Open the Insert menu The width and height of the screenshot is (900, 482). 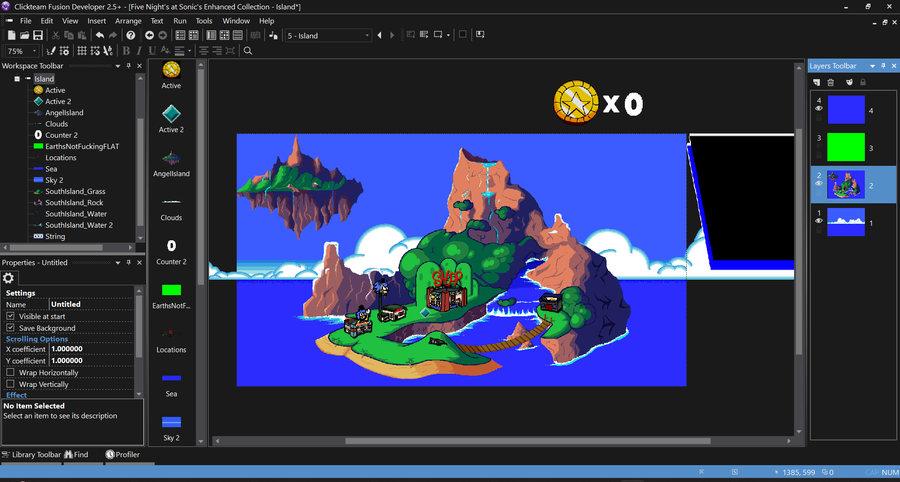click(x=96, y=21)
